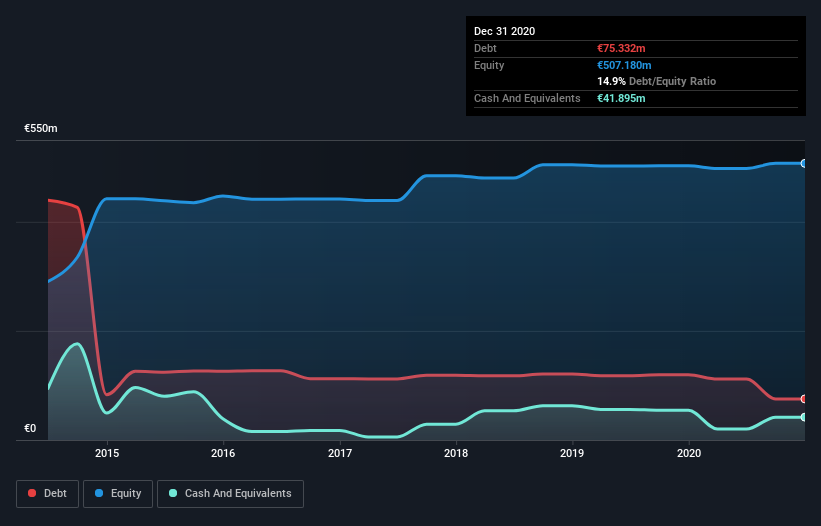Click the Equity label in the tooltip
This screenshot has width=821, height=526.
pos(489,65)
